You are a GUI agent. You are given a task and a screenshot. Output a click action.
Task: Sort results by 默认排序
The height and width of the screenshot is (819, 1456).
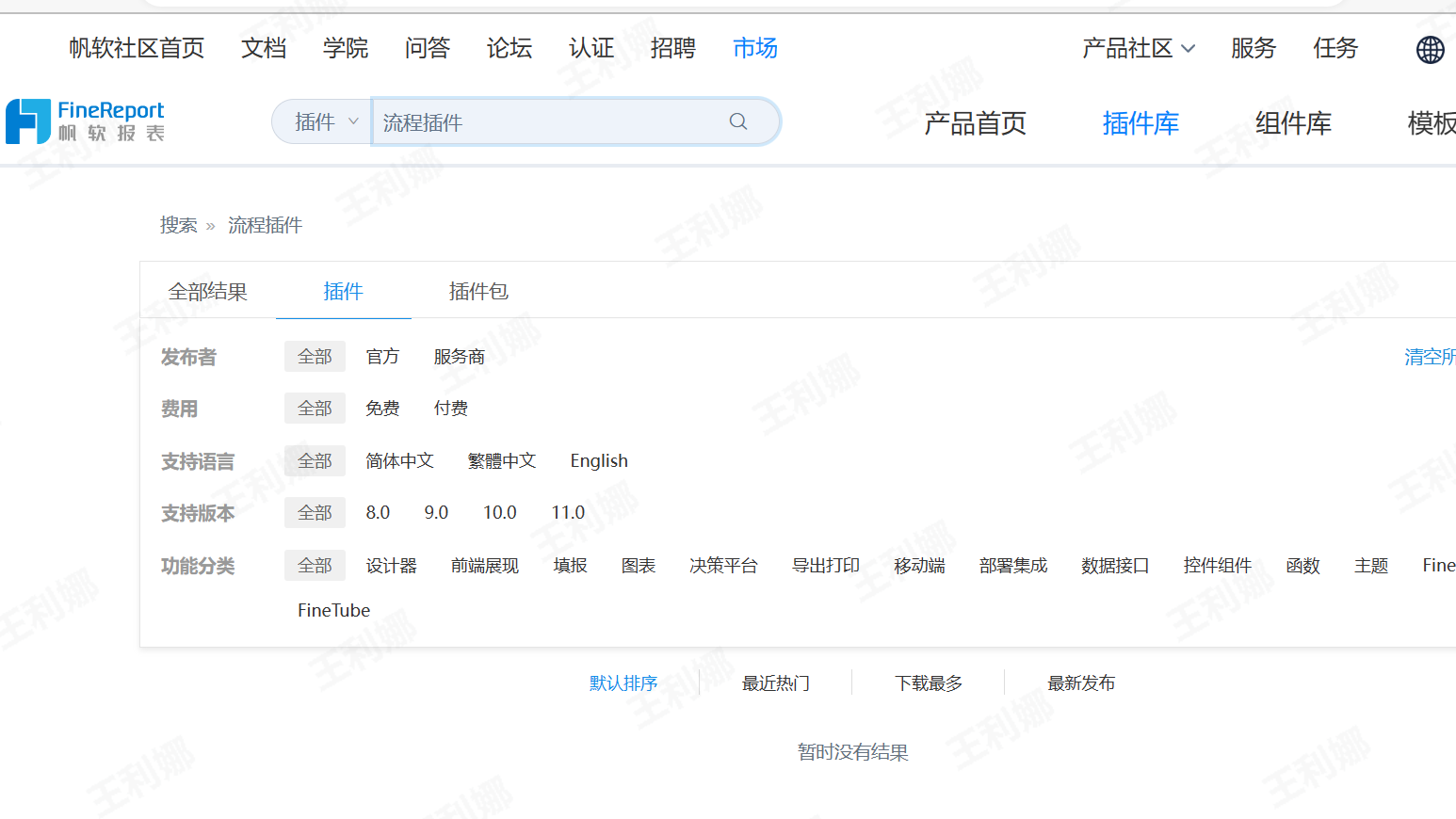[623, 683]
